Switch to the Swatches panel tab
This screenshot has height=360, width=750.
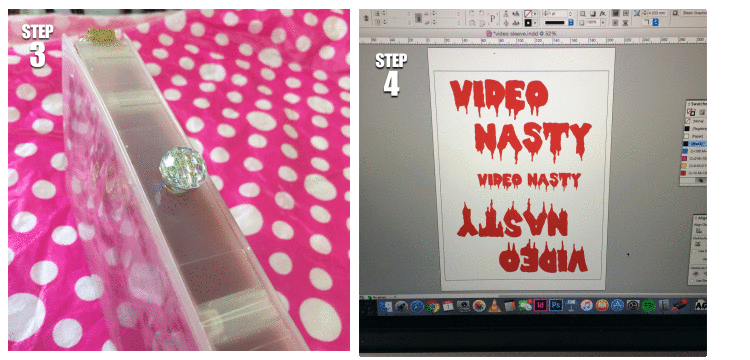[x=698, y=104]
